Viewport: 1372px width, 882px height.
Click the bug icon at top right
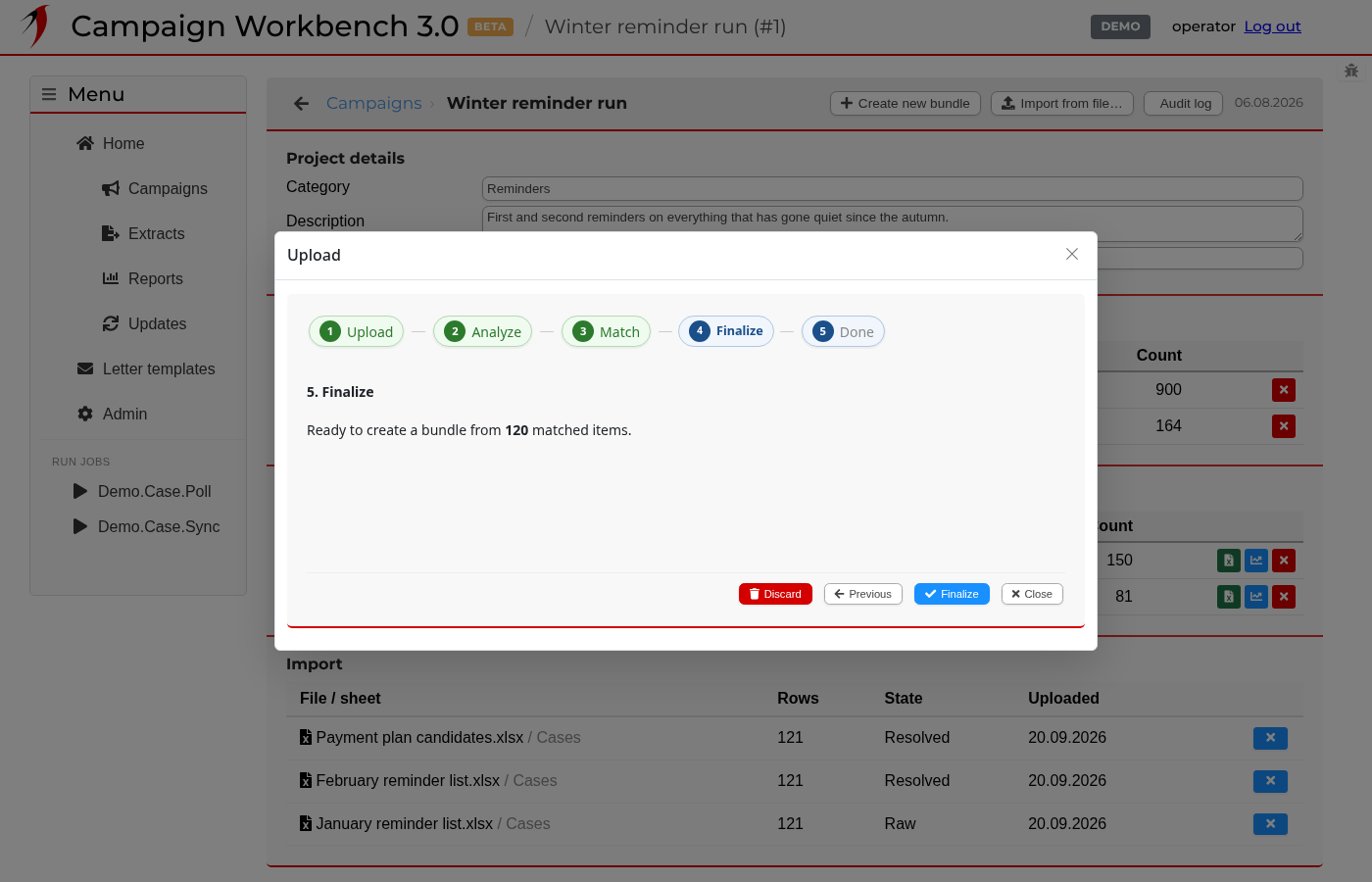tap(1351, 71)
